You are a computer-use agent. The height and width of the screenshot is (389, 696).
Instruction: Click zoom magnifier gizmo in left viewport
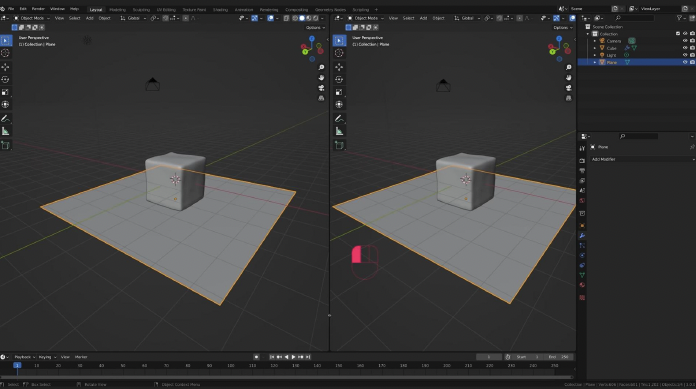[x=321, y=67]
